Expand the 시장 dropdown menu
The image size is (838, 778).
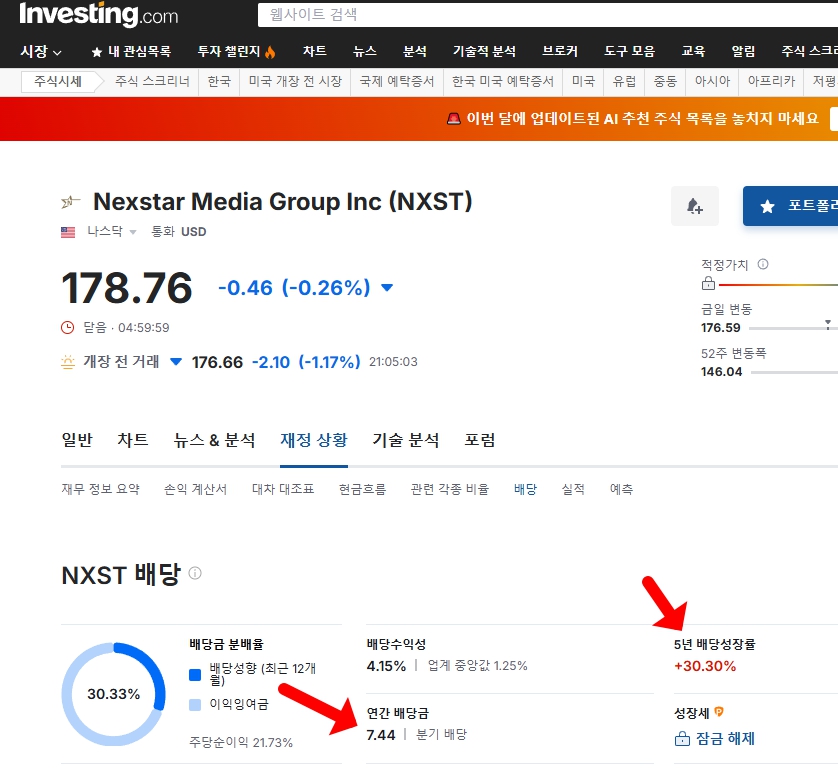(x=41, y=52)
